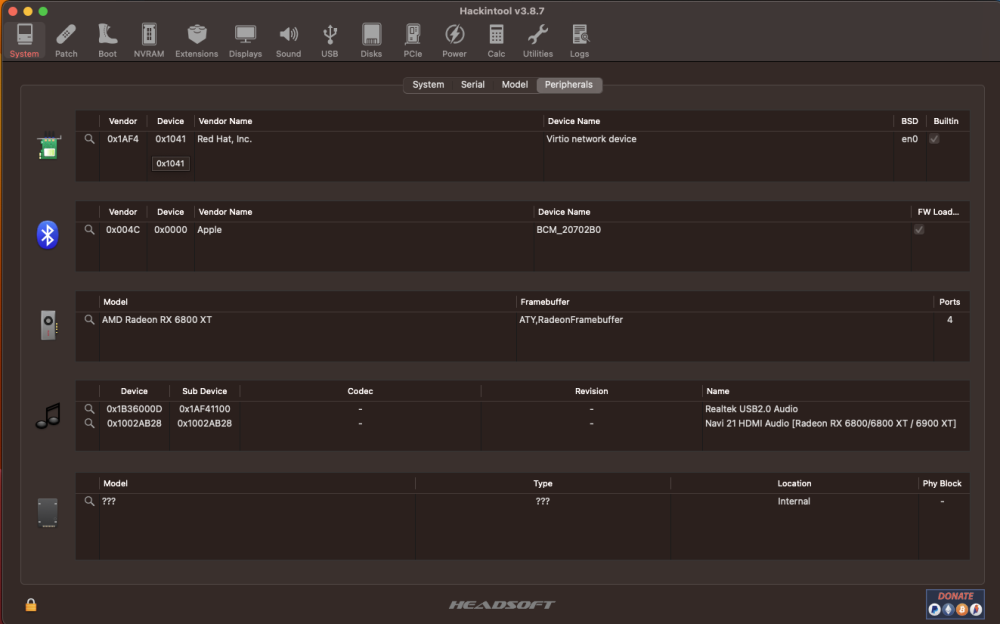Open the Patch tool
This screenshot has width=1000, height=624.
[66, 40]
